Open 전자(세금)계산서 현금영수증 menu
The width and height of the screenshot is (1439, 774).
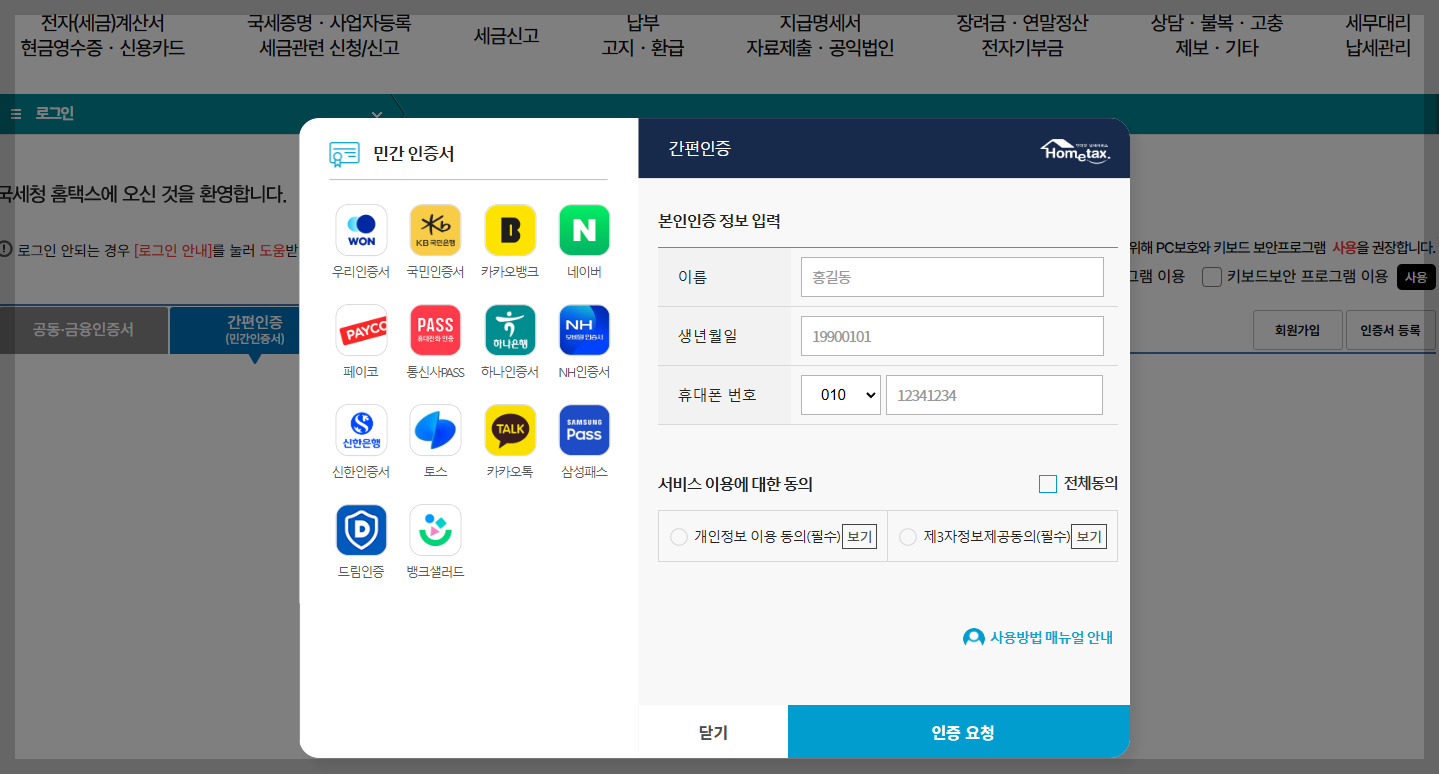102,36
